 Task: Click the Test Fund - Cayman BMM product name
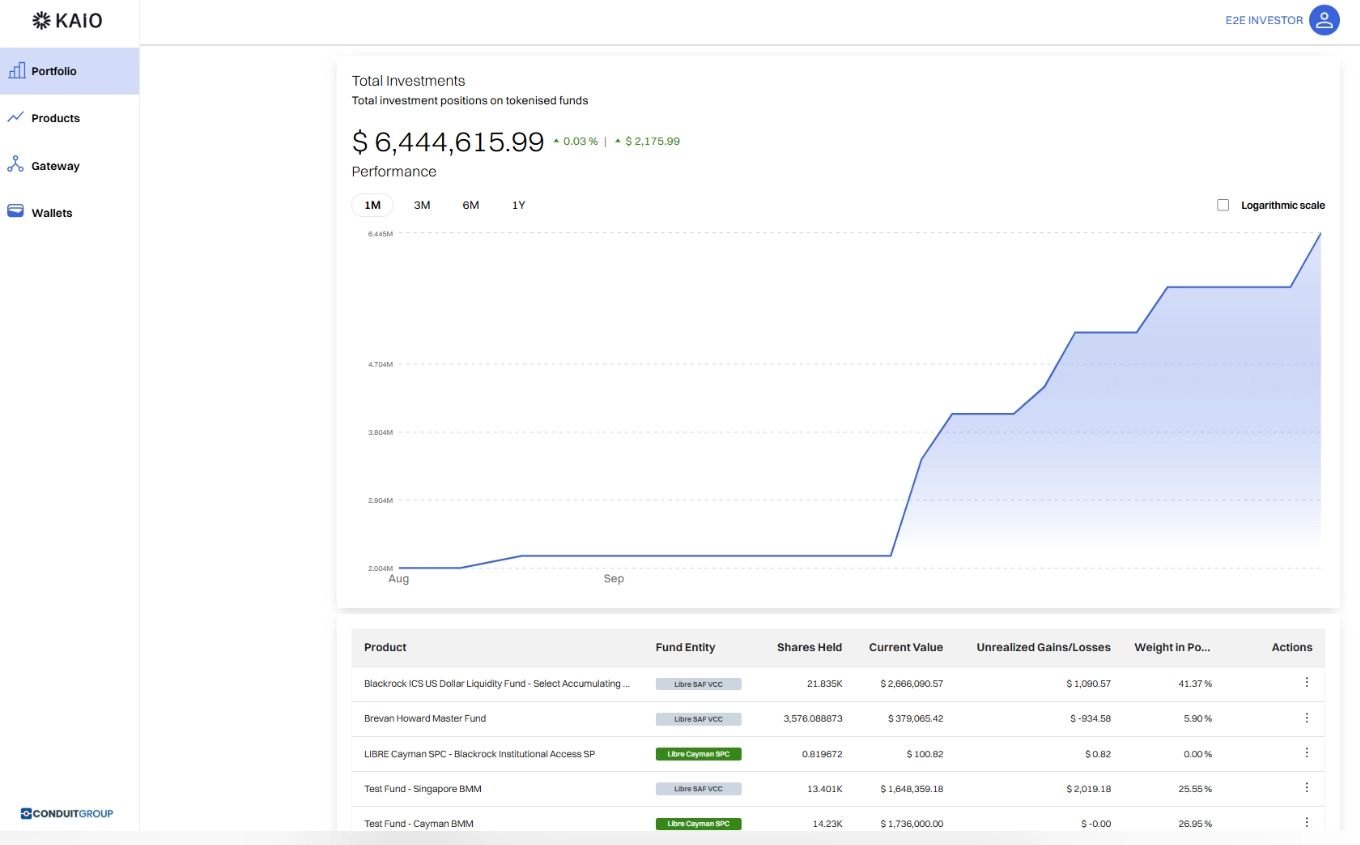(x=419, y=824)
